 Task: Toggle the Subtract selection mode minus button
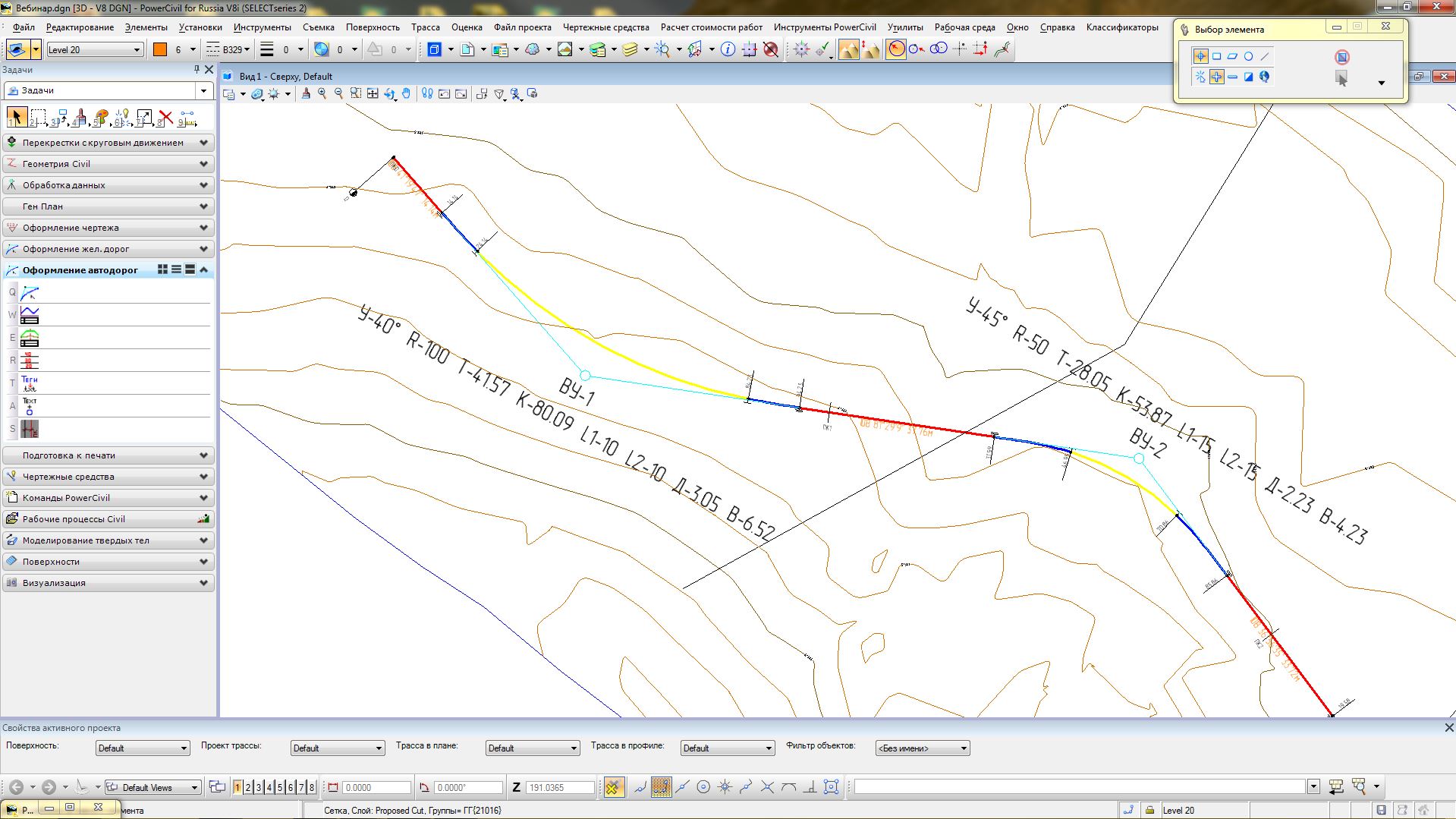(x=1232, y=77)
